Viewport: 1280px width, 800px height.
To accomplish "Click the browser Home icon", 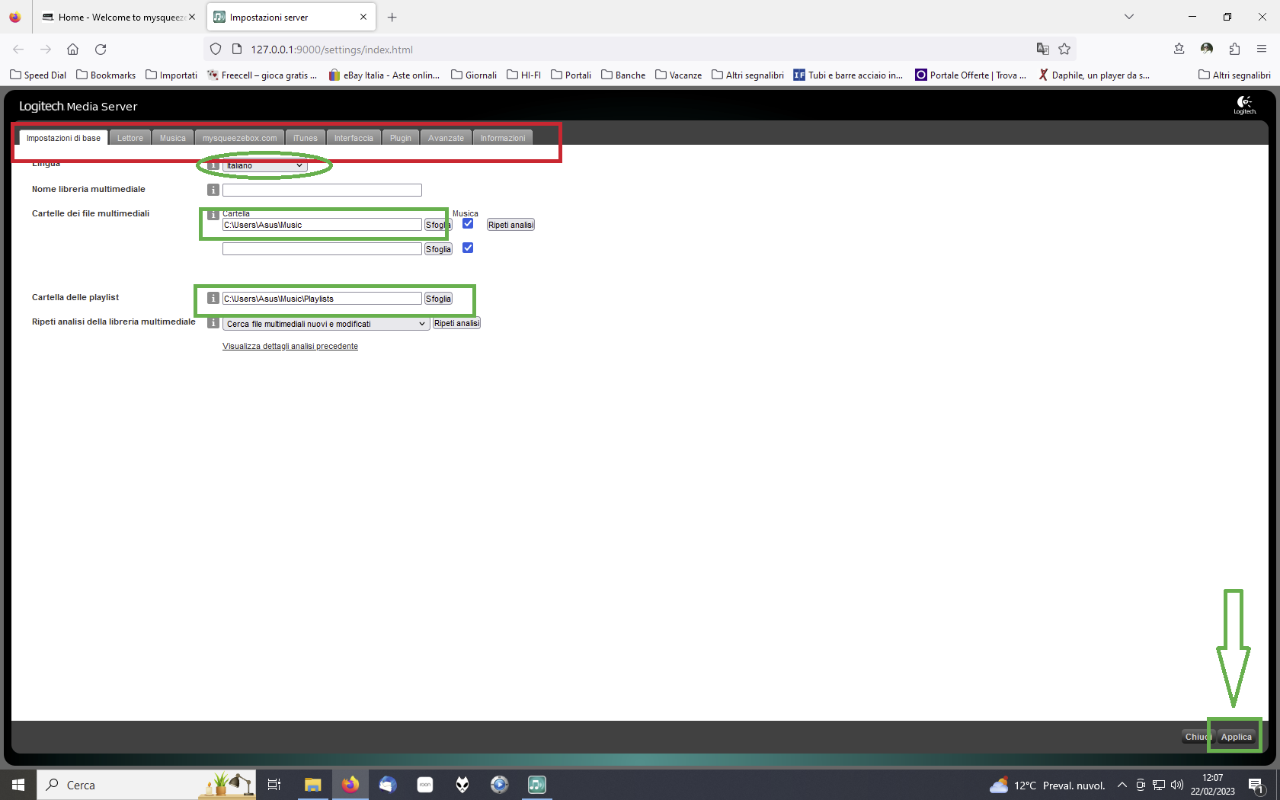I will (73, 49).
